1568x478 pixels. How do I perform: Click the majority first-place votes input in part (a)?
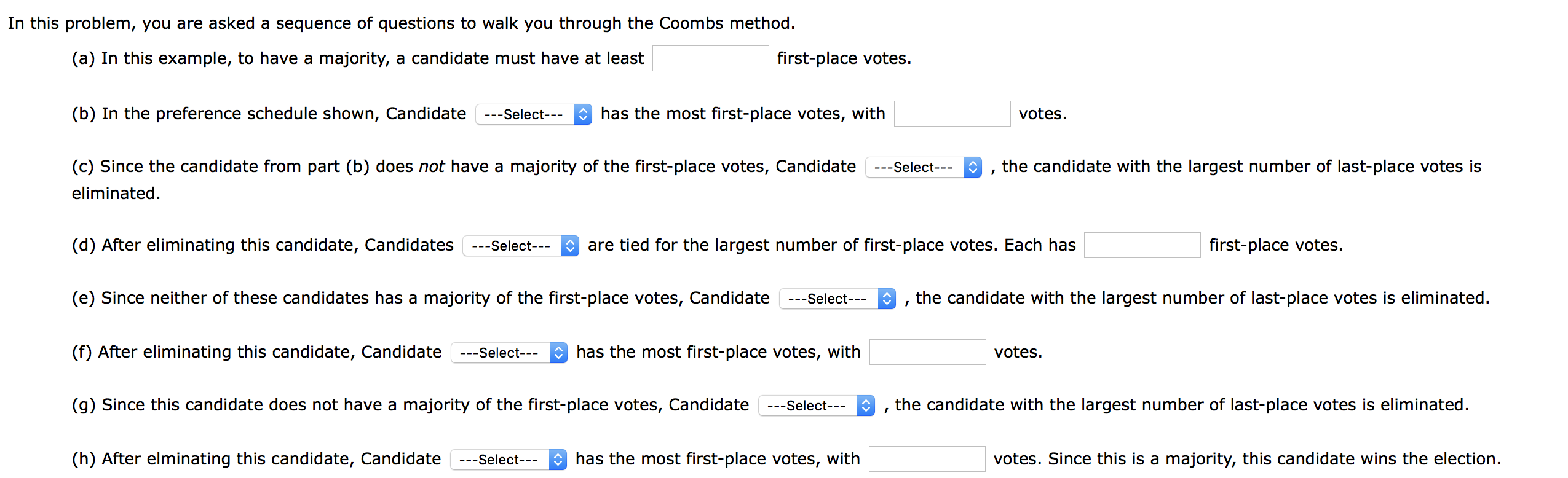click(x=710, y=58)
